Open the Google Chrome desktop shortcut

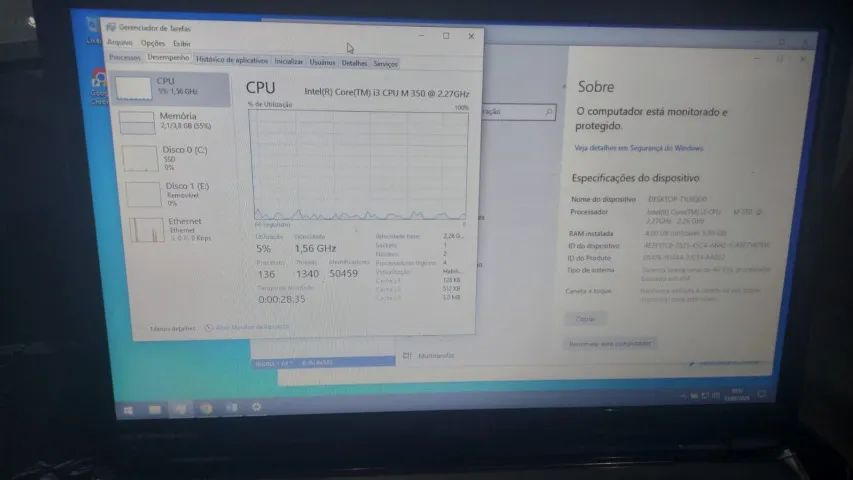(99, 87)
